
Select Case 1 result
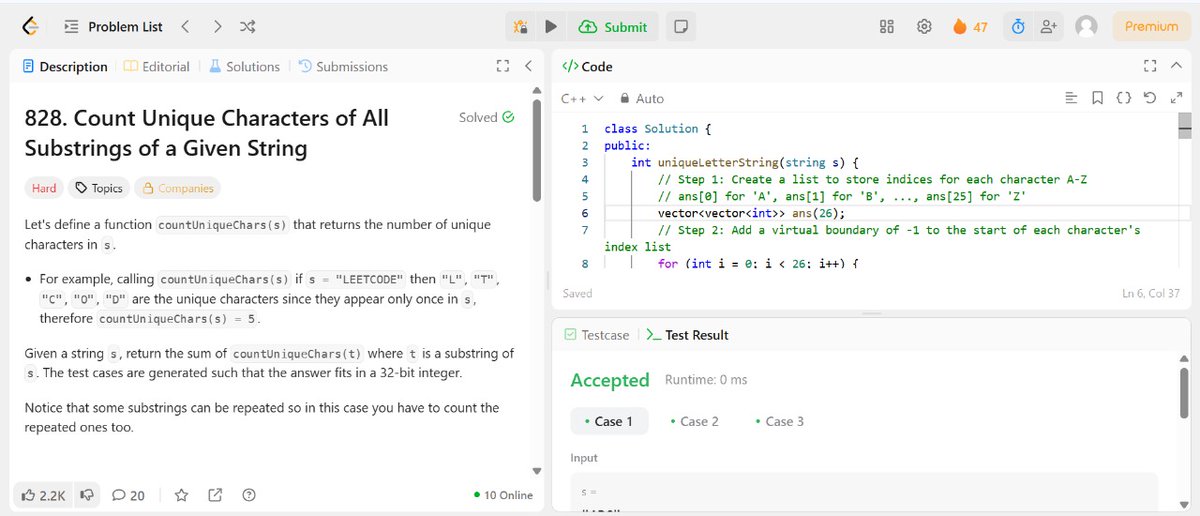click(x=609, y=421)
